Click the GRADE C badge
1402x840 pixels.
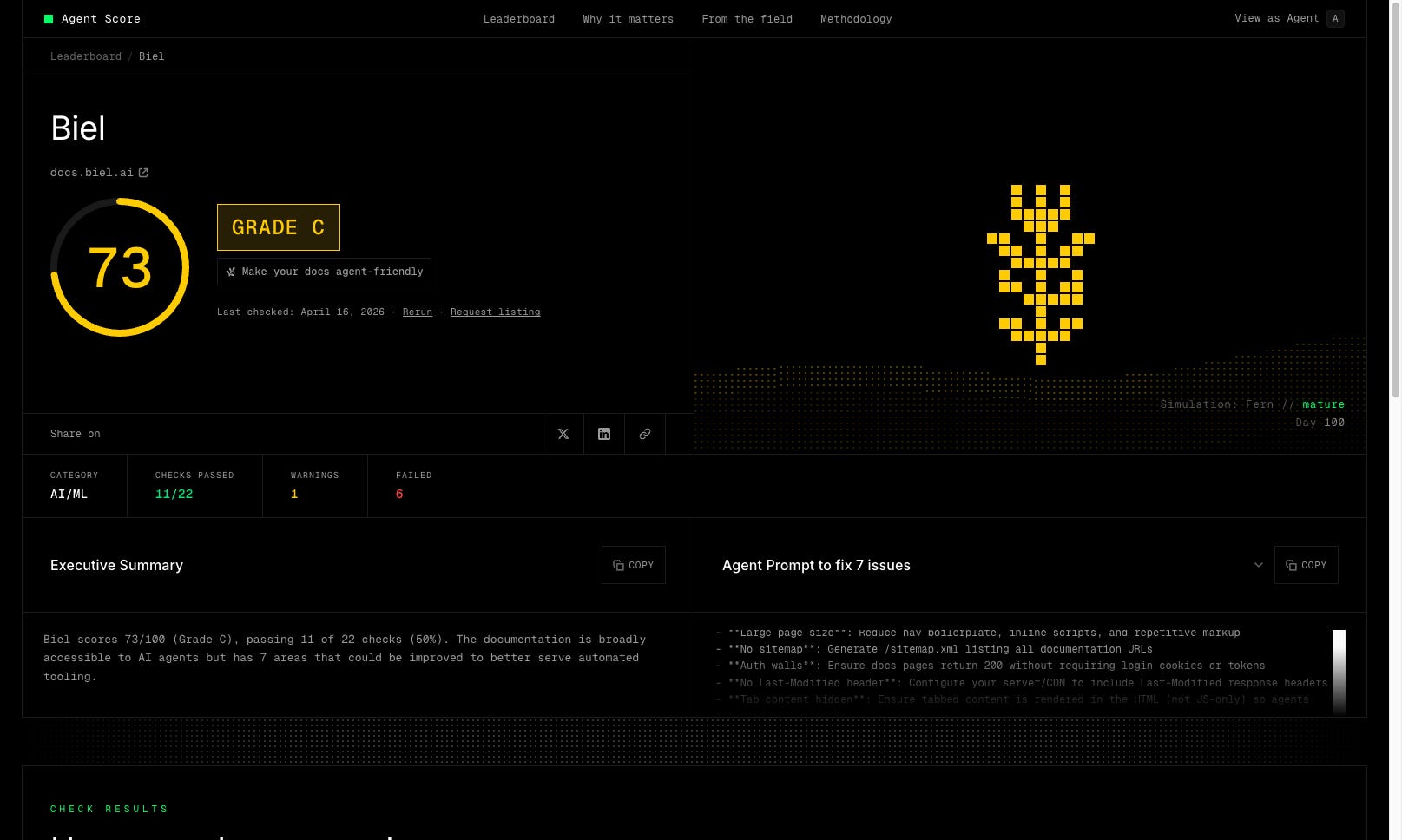coord(279,227)
